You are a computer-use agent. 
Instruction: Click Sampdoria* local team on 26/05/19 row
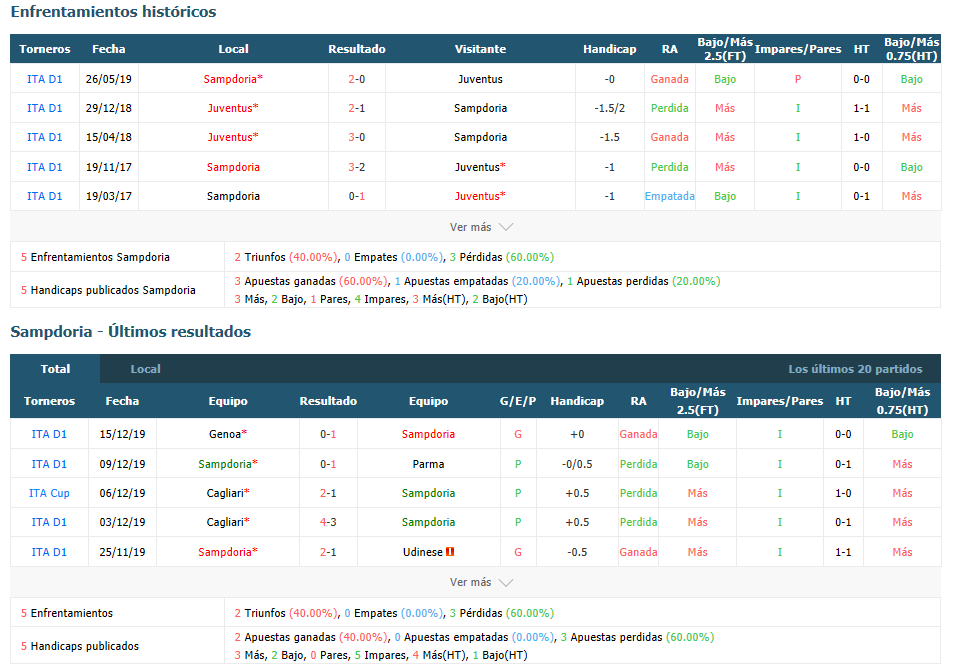coord(233,79)
